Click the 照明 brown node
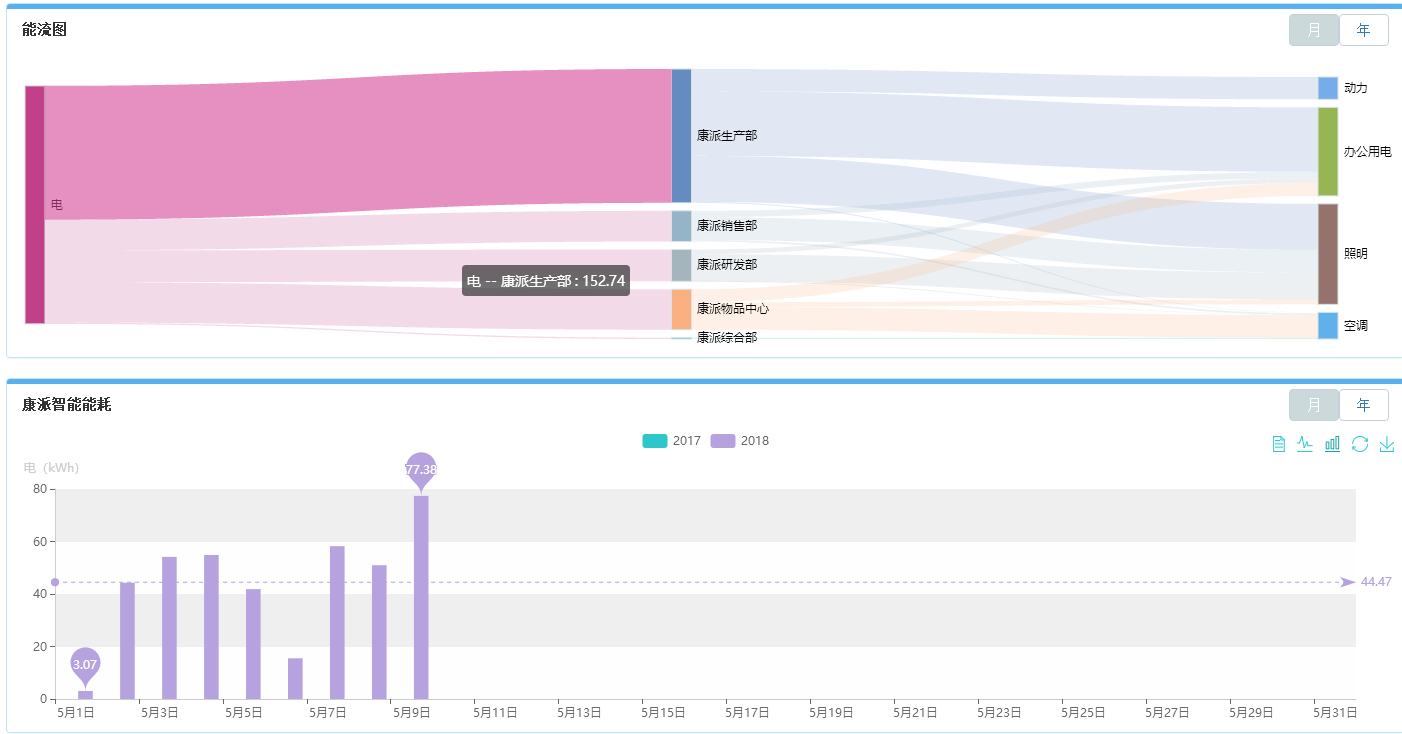The image size is (1402, 734). click(x=1327, y=253)
